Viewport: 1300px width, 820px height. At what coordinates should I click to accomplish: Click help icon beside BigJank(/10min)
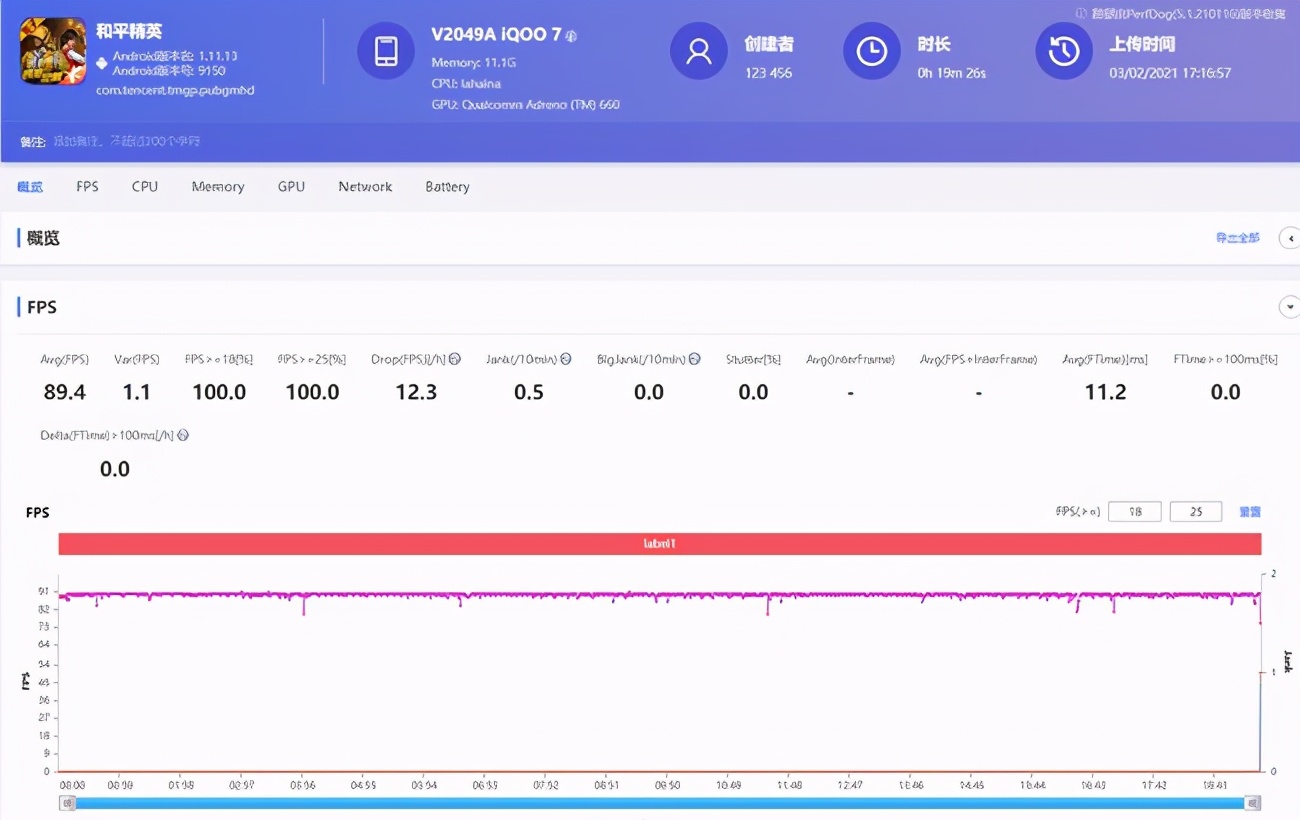694,359
